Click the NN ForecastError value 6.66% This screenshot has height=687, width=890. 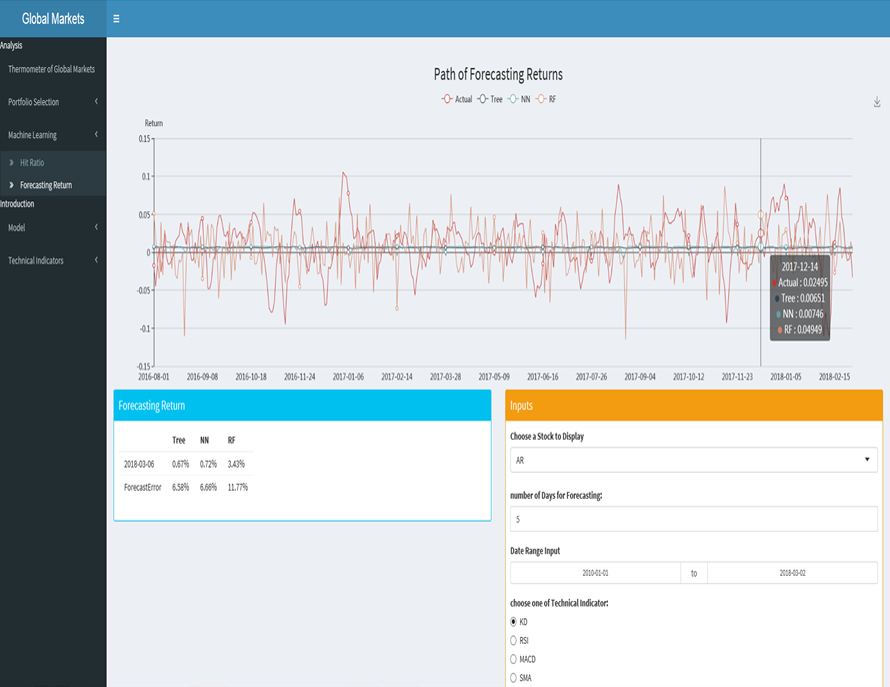208,487
